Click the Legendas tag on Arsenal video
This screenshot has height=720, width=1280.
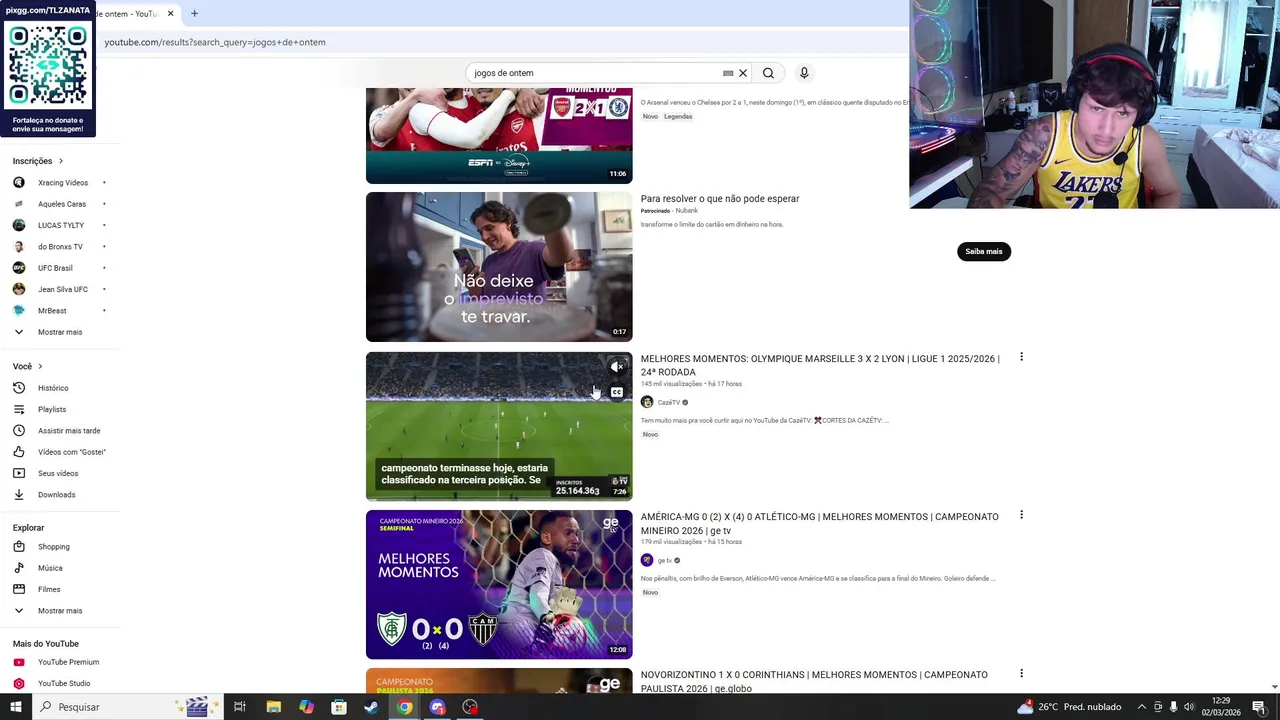(678, 116)
